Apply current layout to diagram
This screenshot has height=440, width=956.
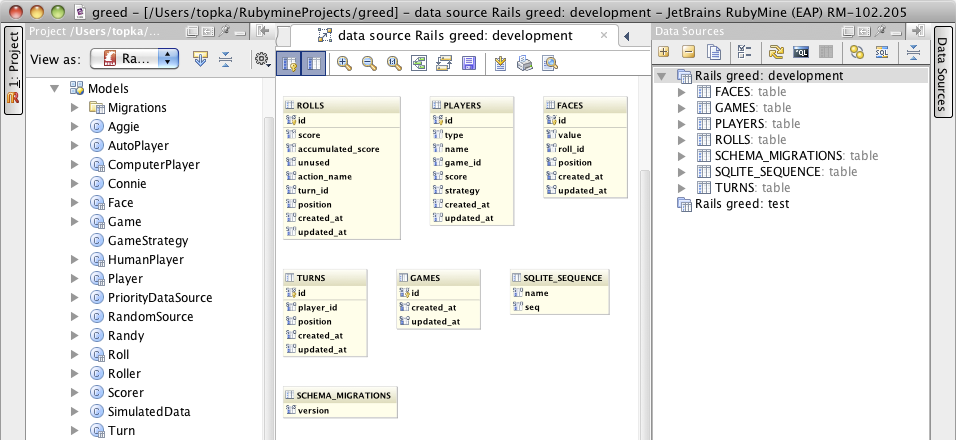pyautogui.click(x=419, y=63)
